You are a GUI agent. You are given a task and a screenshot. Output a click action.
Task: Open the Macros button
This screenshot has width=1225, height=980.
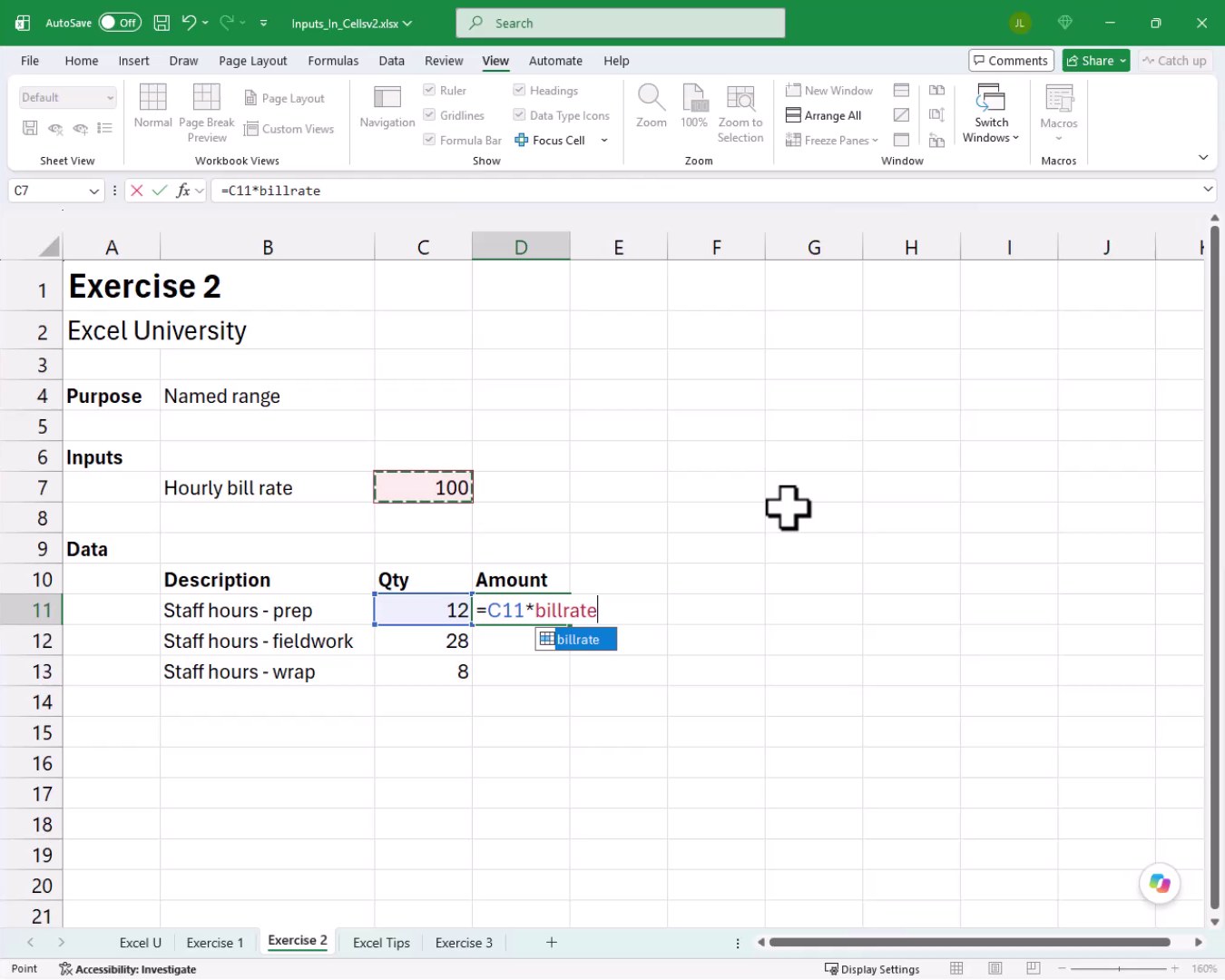(x=1059, y=113)
